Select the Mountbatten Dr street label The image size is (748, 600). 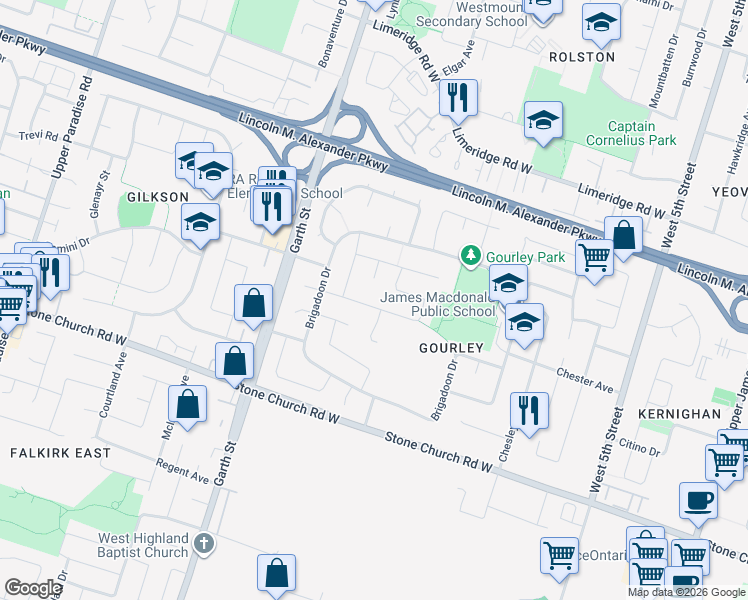click(664, 71)
